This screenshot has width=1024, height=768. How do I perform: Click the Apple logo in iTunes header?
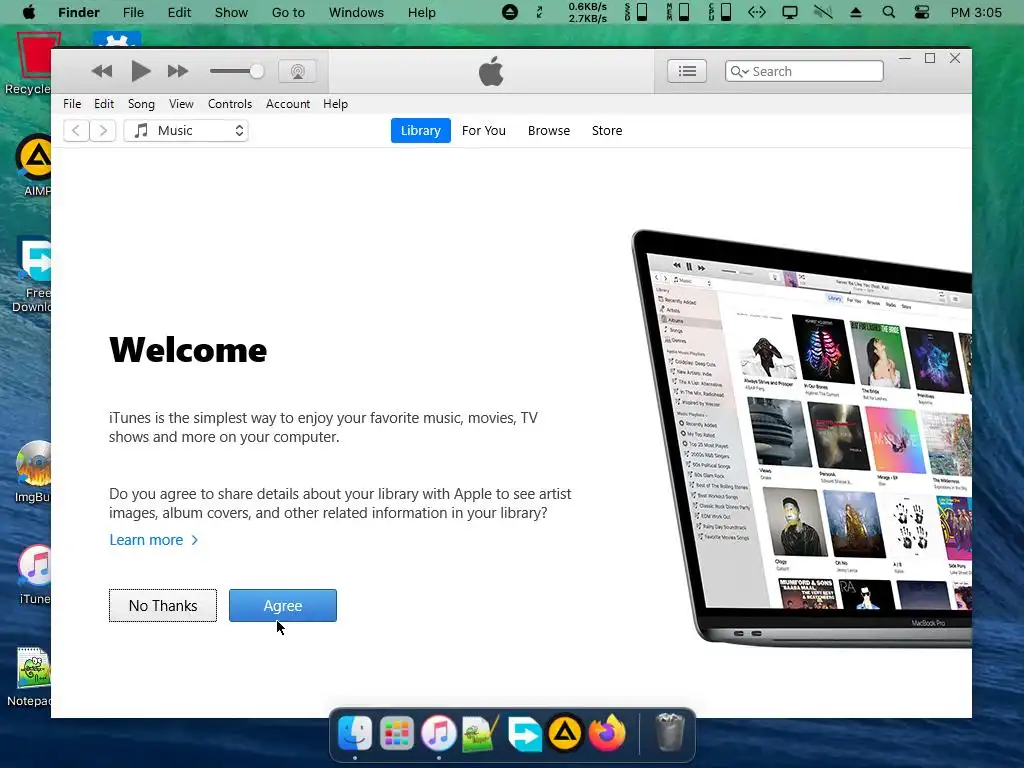pos(491,71)
